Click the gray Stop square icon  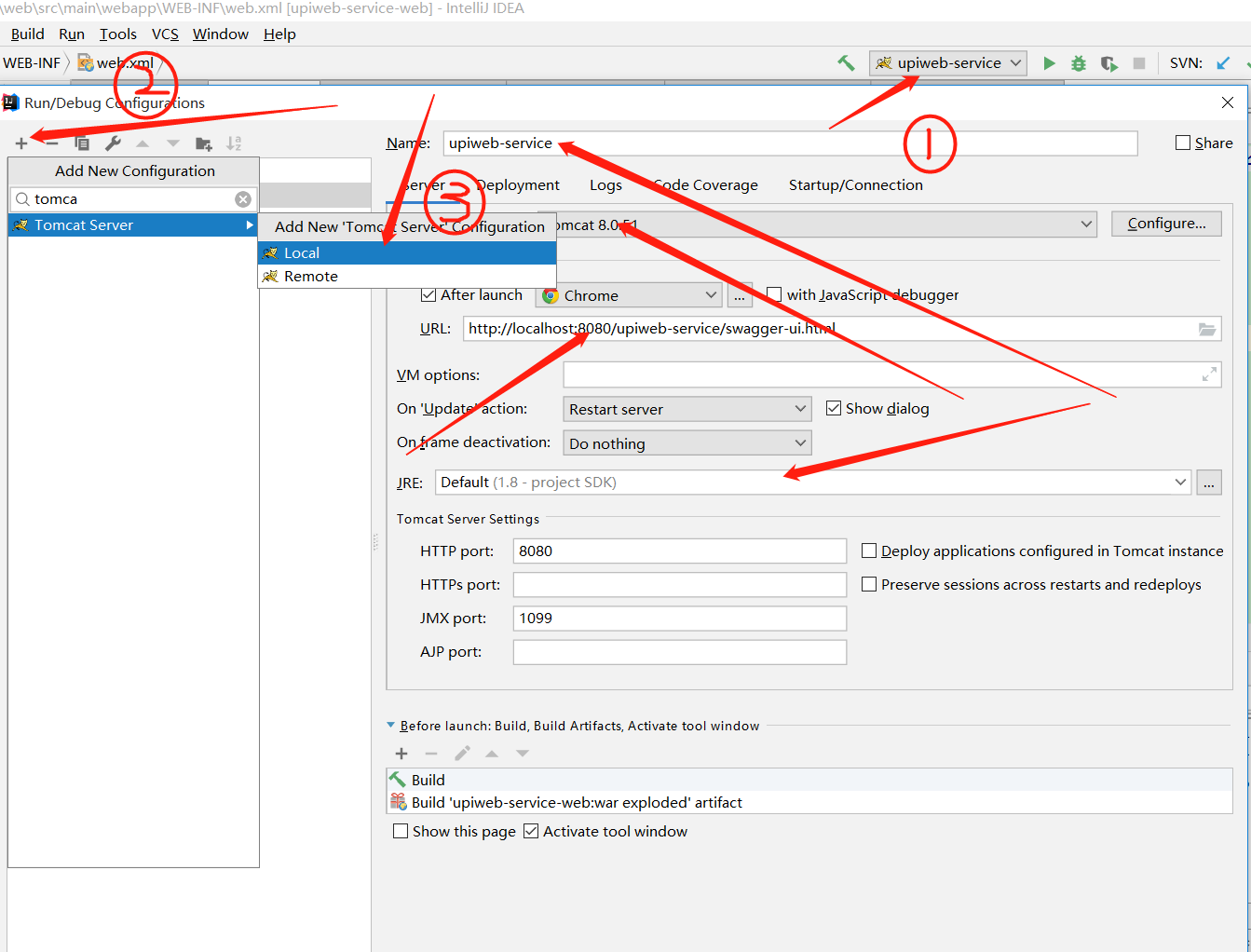1138,63
